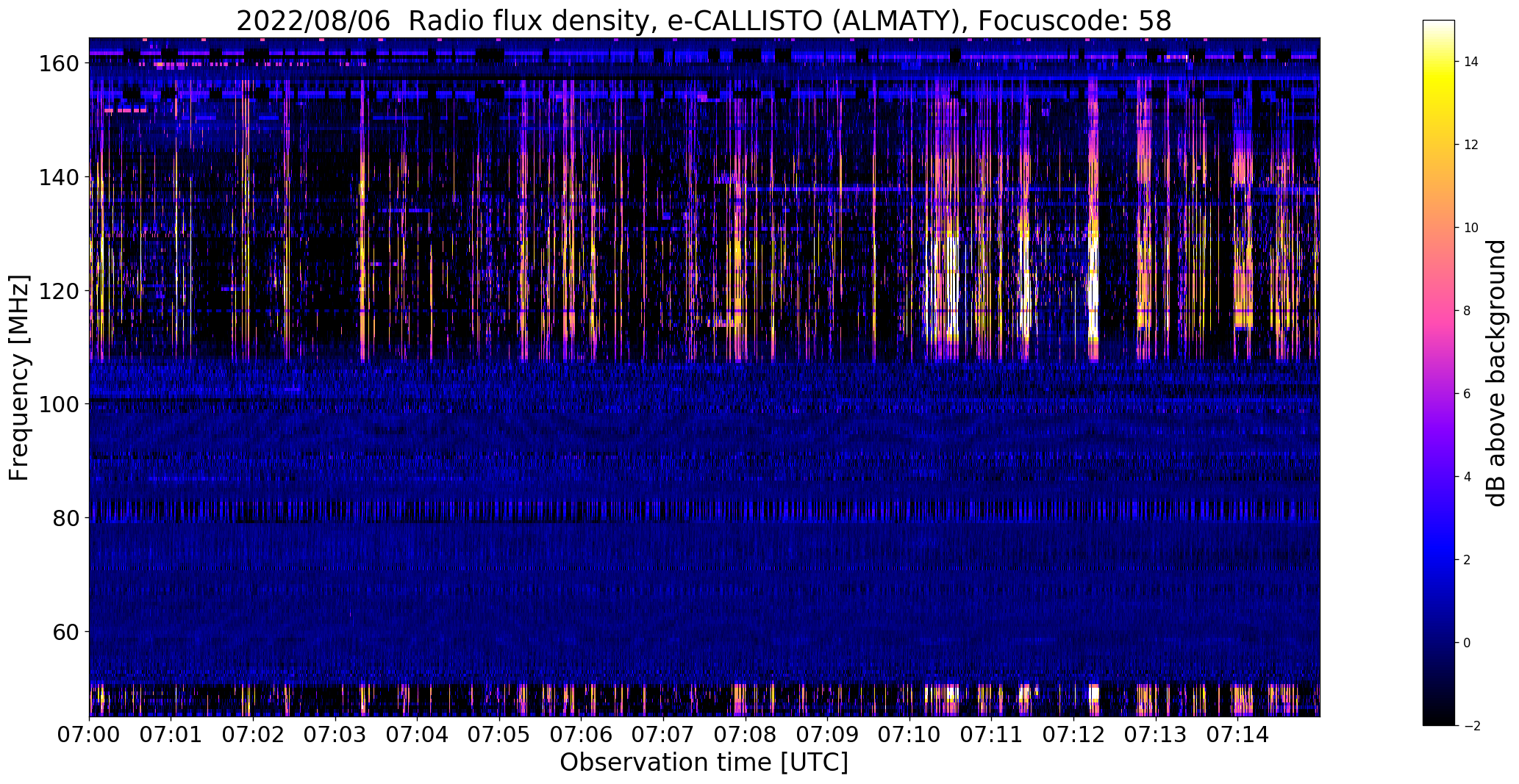Click the 07:13 time tick label
Screen dimensions: 1519x784
[1156, 734]
